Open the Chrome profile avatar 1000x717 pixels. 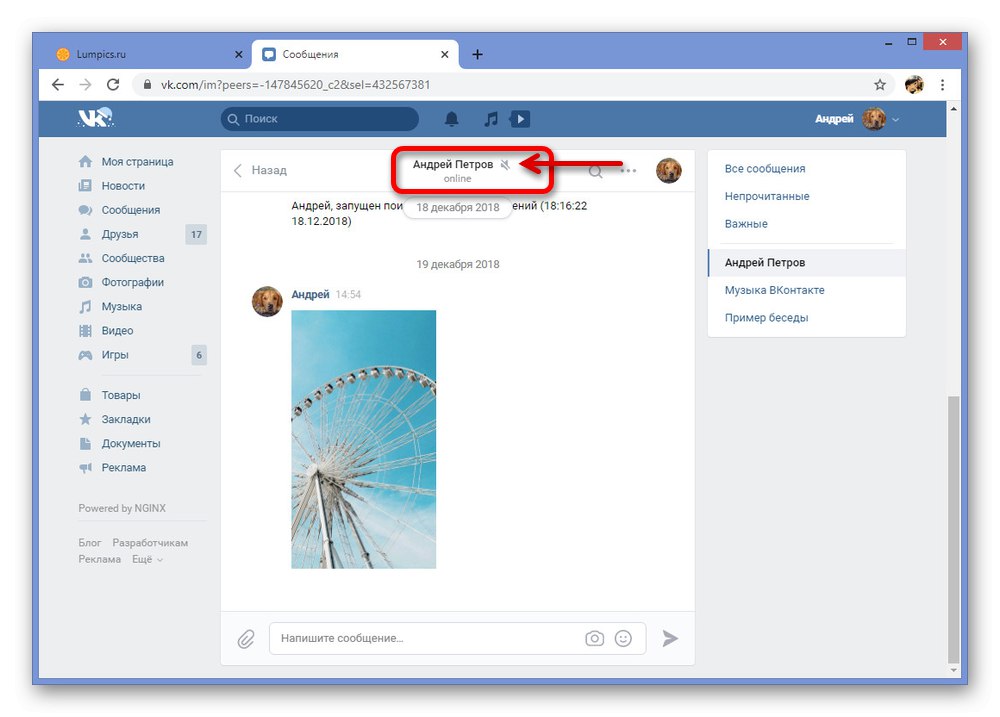click(914, 84)
